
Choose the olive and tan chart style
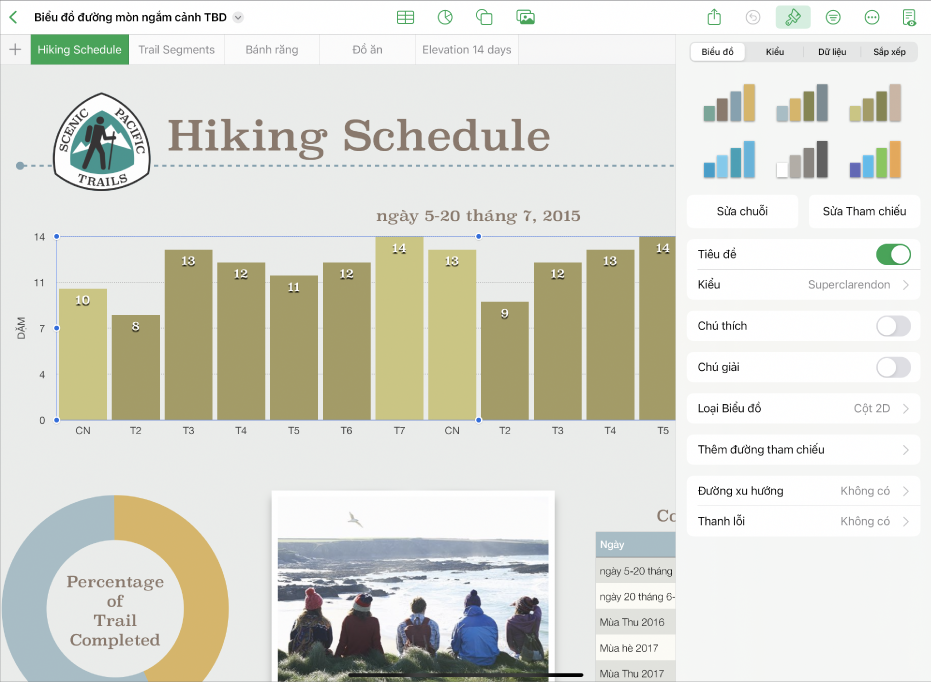[875, 103]
